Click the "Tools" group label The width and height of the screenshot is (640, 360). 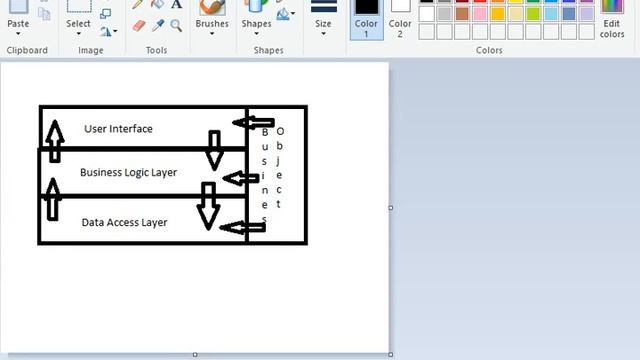(x=157, y=50)
